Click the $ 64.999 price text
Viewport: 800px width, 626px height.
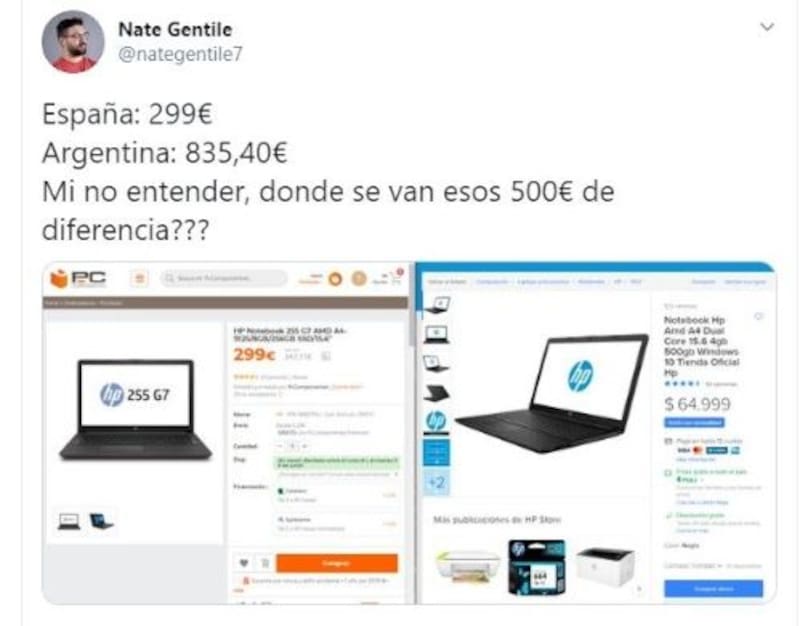coord(697,404)
